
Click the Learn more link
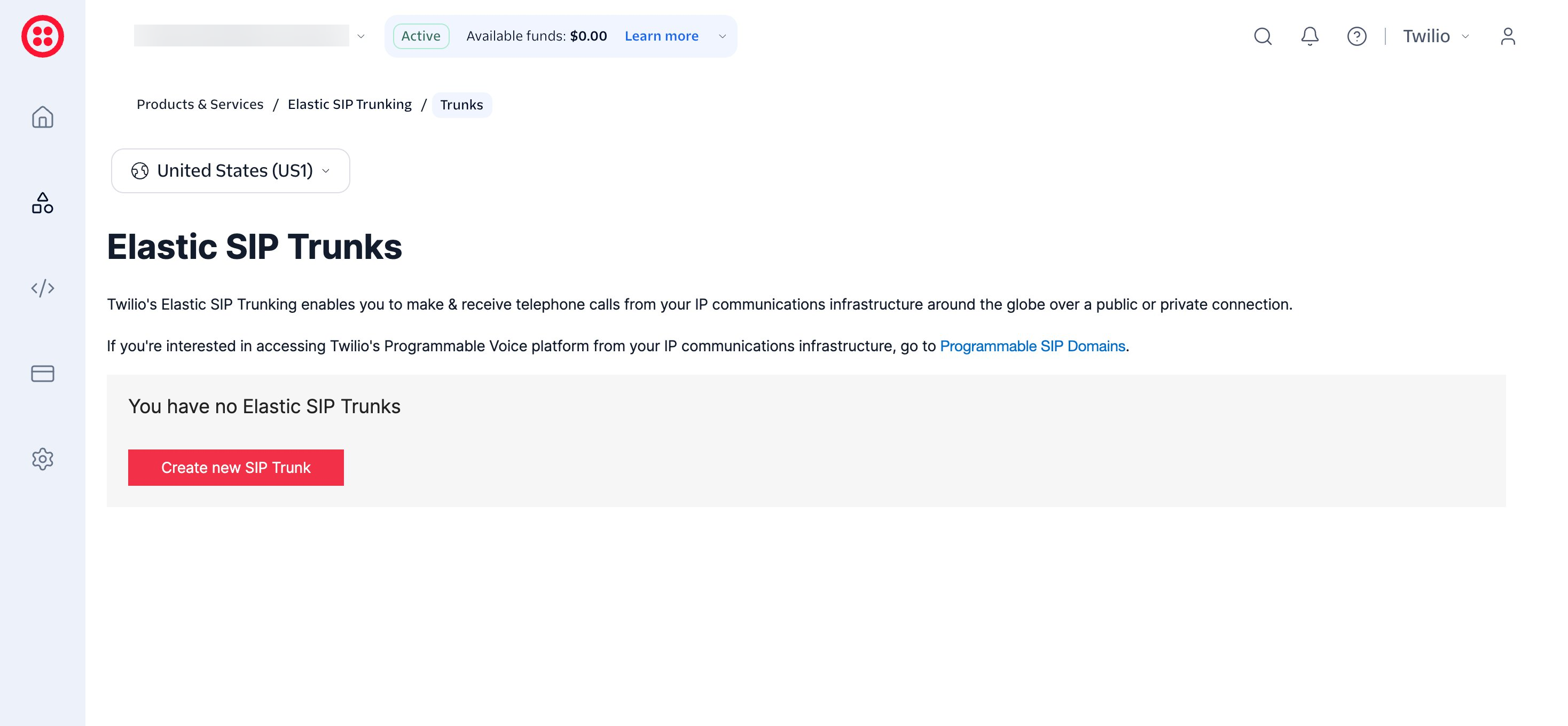click(661, 36)
